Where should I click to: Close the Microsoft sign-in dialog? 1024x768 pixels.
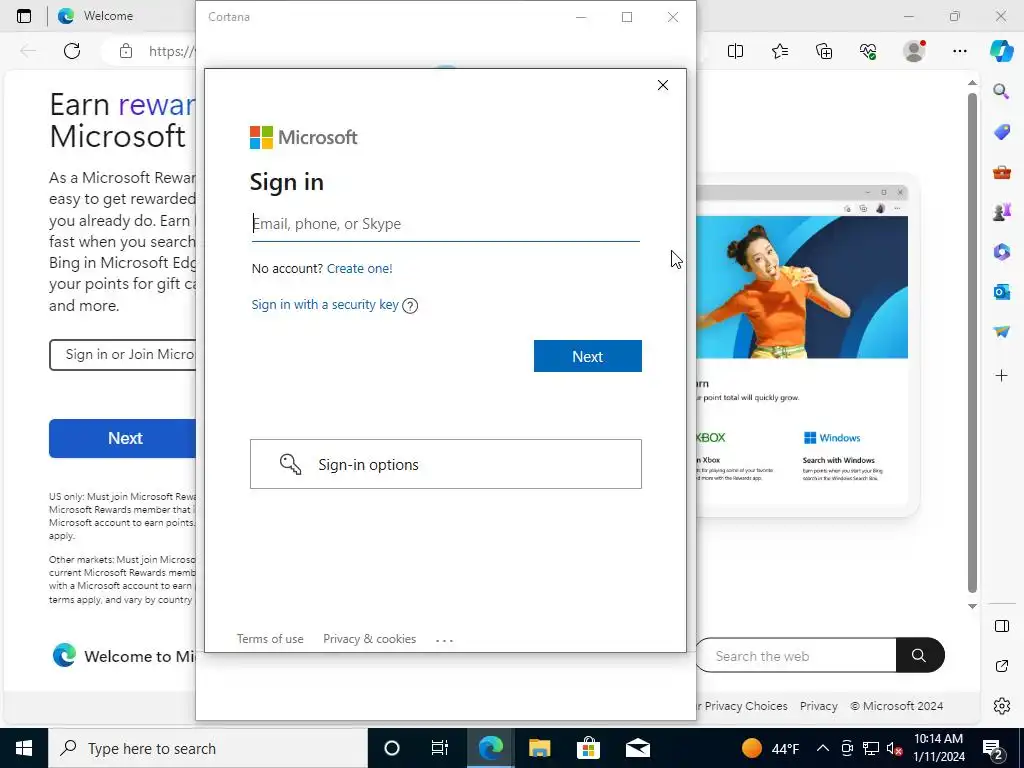click(x=663, y=85)
